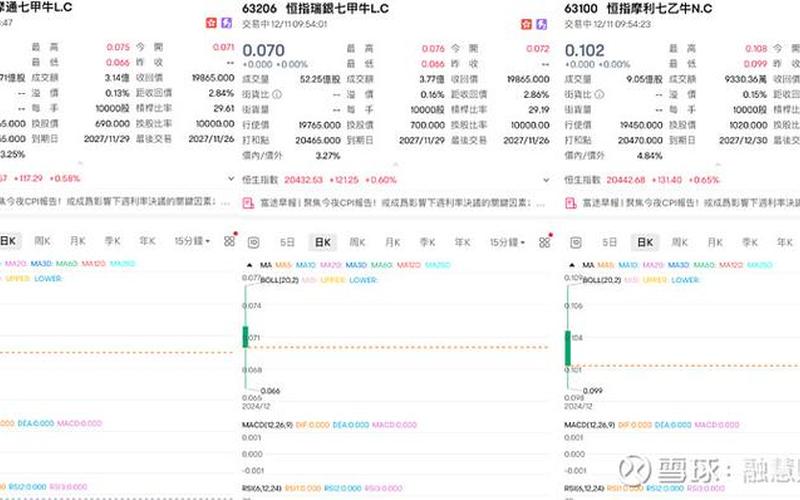Click Hong Kong market badge in leftmost panel
Image resolution: width=800 pixels, height=500 pixels.
pos(211,22)
